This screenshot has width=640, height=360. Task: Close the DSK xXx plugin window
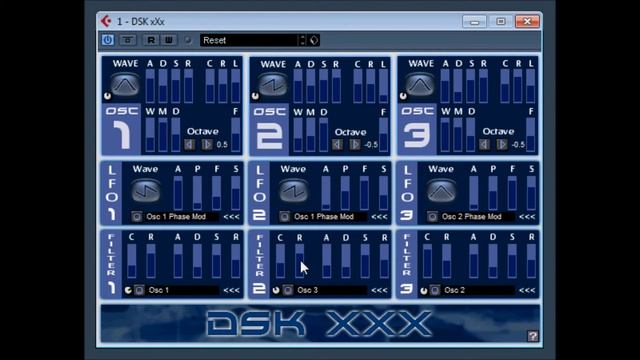(x=527, y=21)
